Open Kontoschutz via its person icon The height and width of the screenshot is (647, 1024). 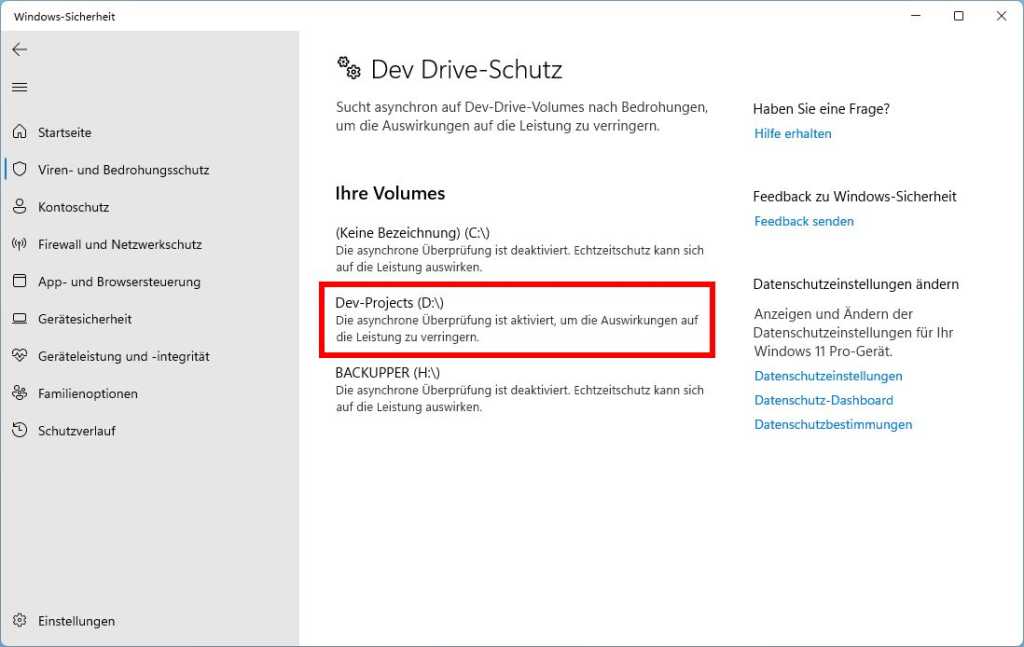pos(20,207)
